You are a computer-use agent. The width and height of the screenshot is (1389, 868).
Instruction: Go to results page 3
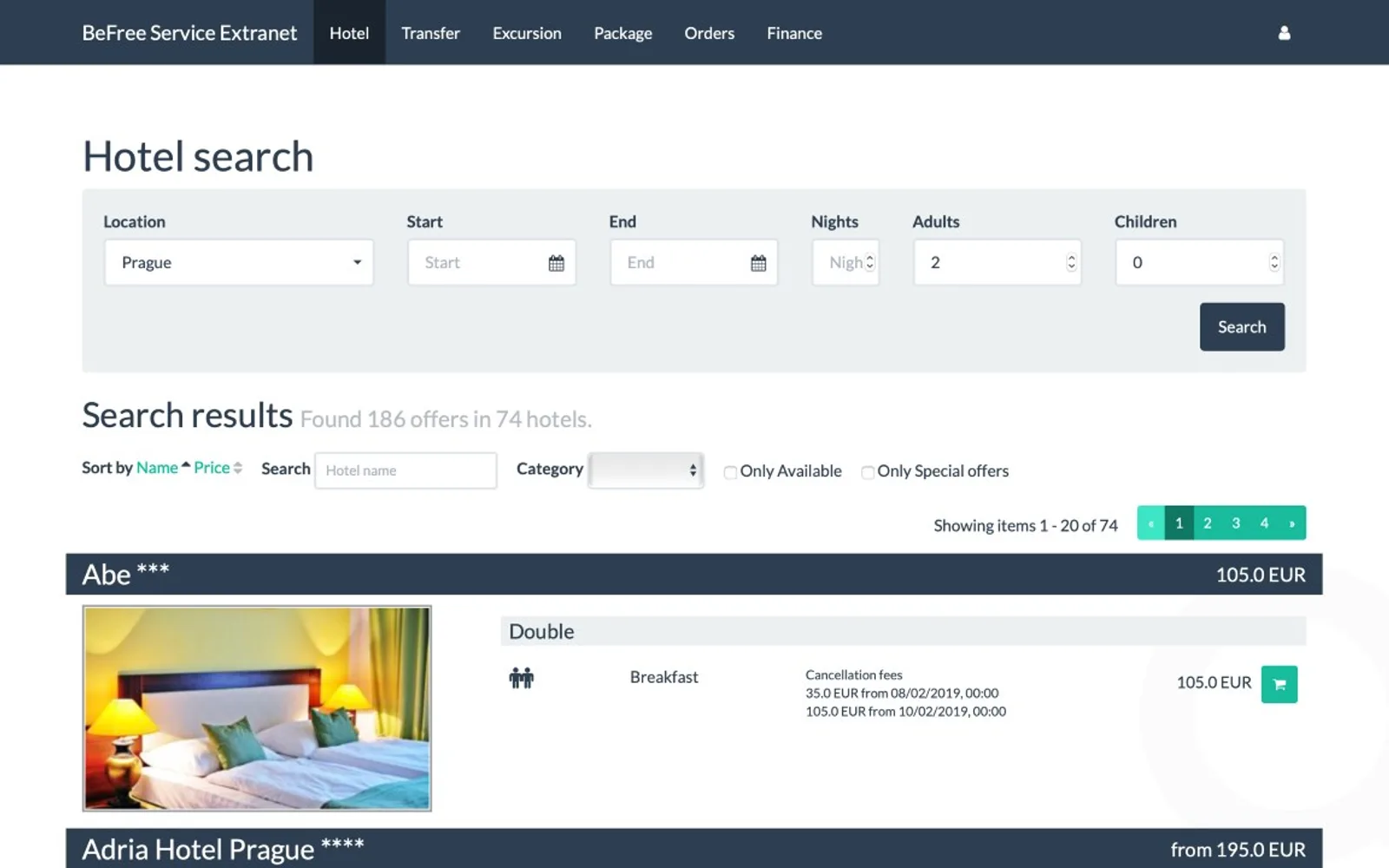tap(1236, 523)
